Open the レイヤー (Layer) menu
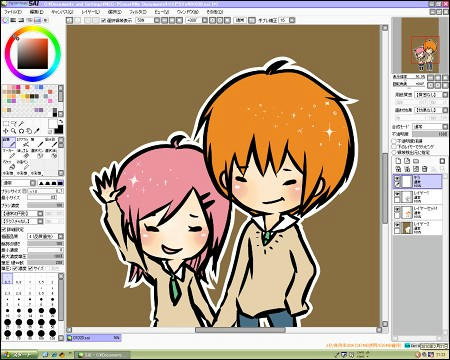This screenshot has width=450, height=360. tap(90, 12)
